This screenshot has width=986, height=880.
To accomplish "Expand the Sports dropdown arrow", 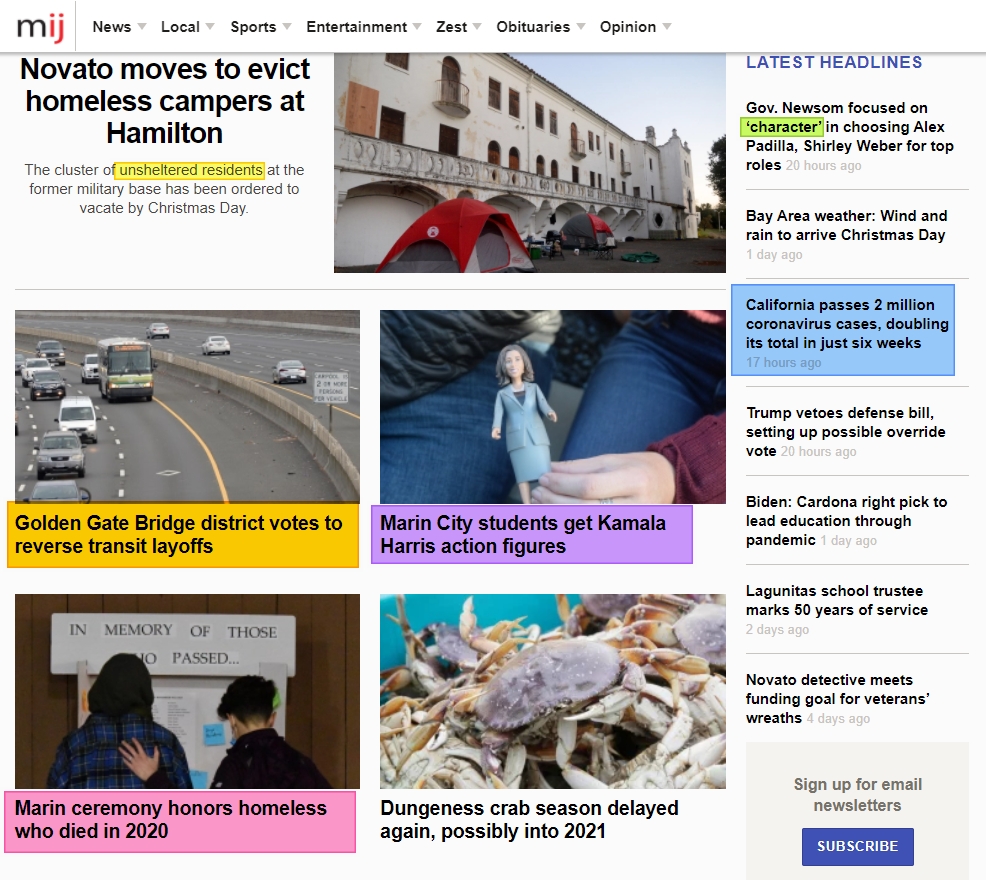I will [x=287, y=27].
